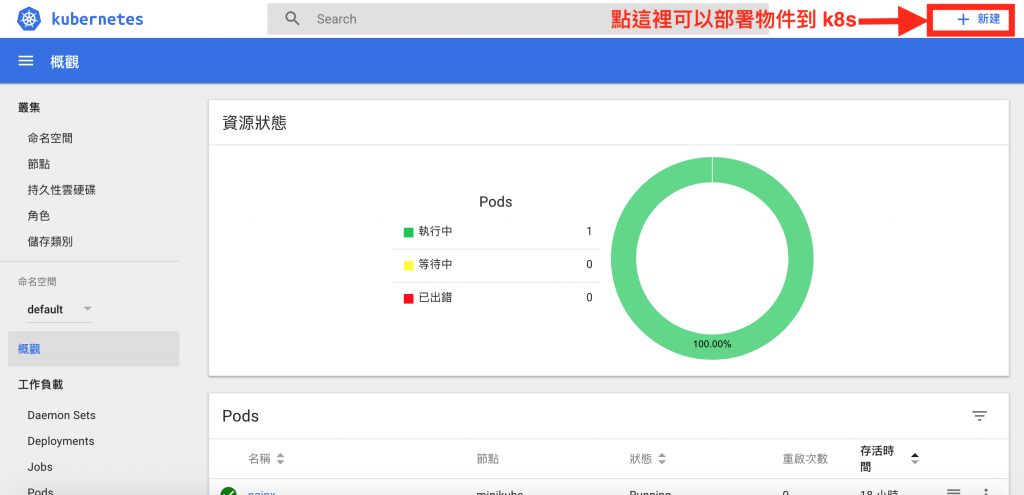Open 節點 in the sidebar
Viewport: 1024px width, 495px height.
coord(39,164)
